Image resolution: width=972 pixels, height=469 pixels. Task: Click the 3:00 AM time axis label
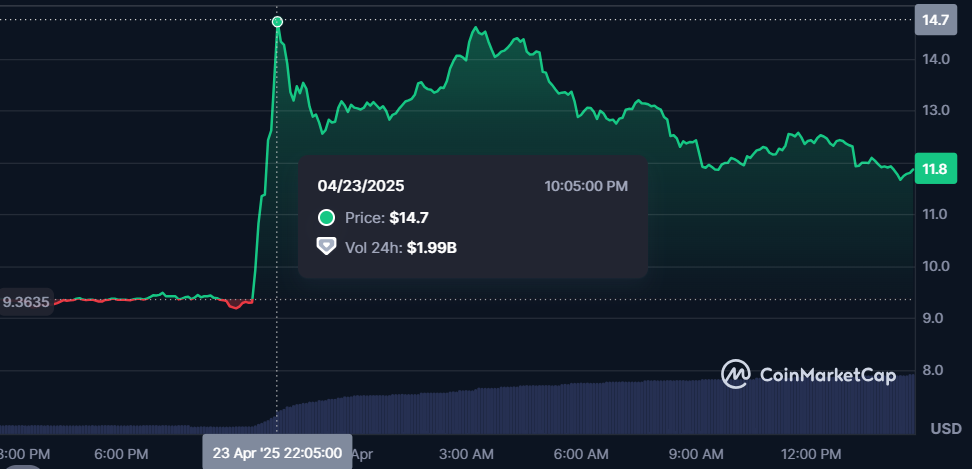tap(468, 453)
